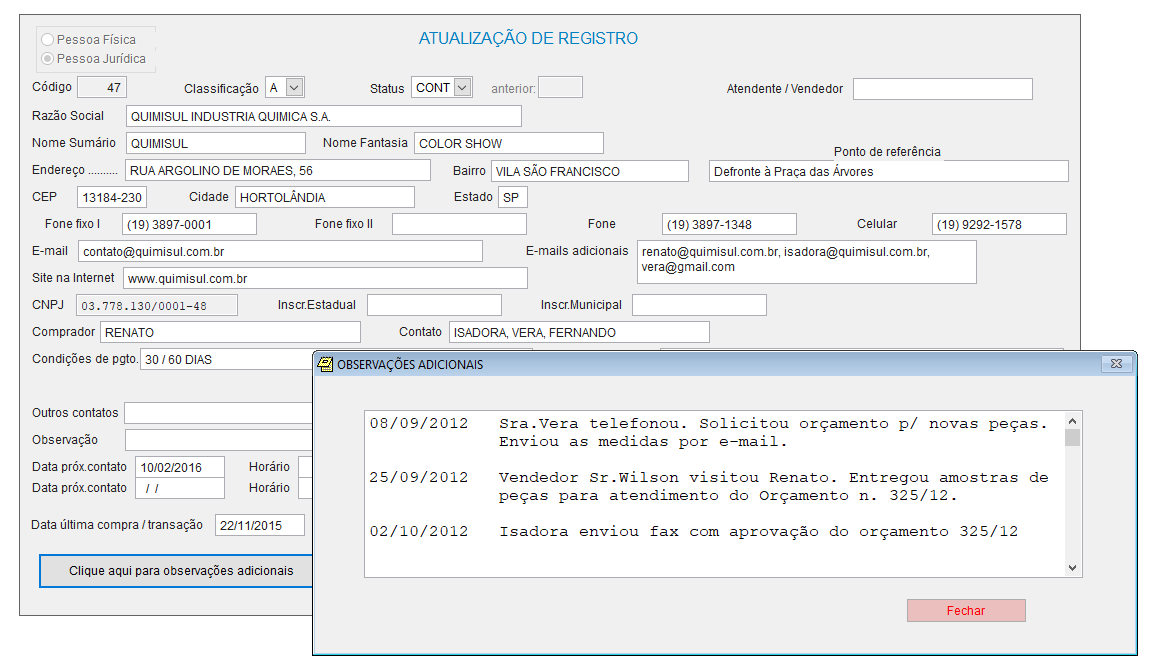Select the Pessoa Jurídica radio button
Image resolution: width=1159 pixels, height=669 pixels.
coord(47,58)
